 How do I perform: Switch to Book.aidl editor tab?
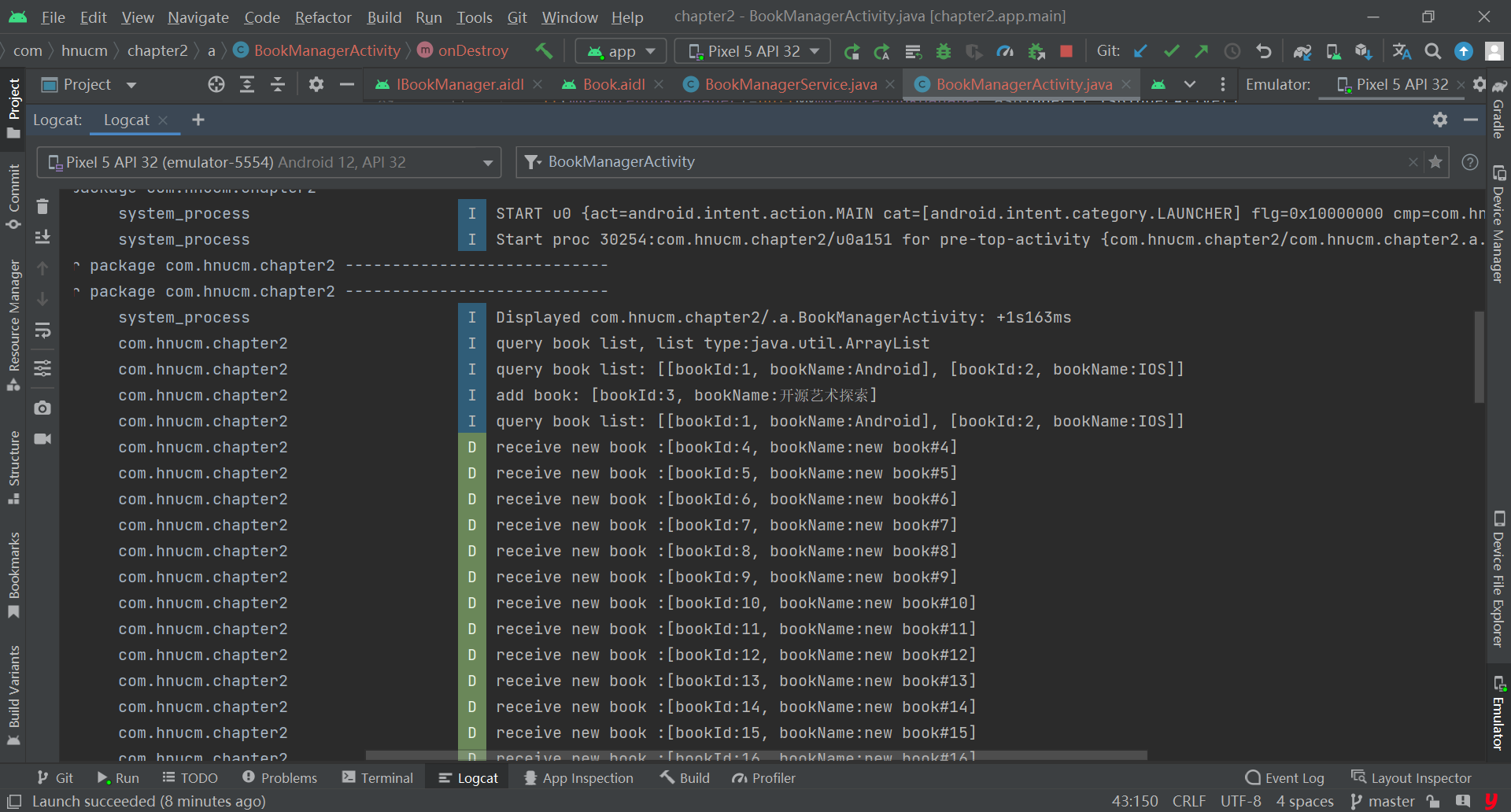click(x=612, y=84)
